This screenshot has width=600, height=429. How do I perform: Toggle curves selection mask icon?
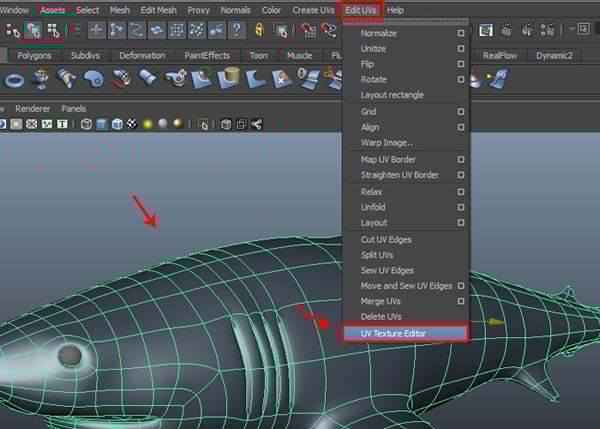137,30
